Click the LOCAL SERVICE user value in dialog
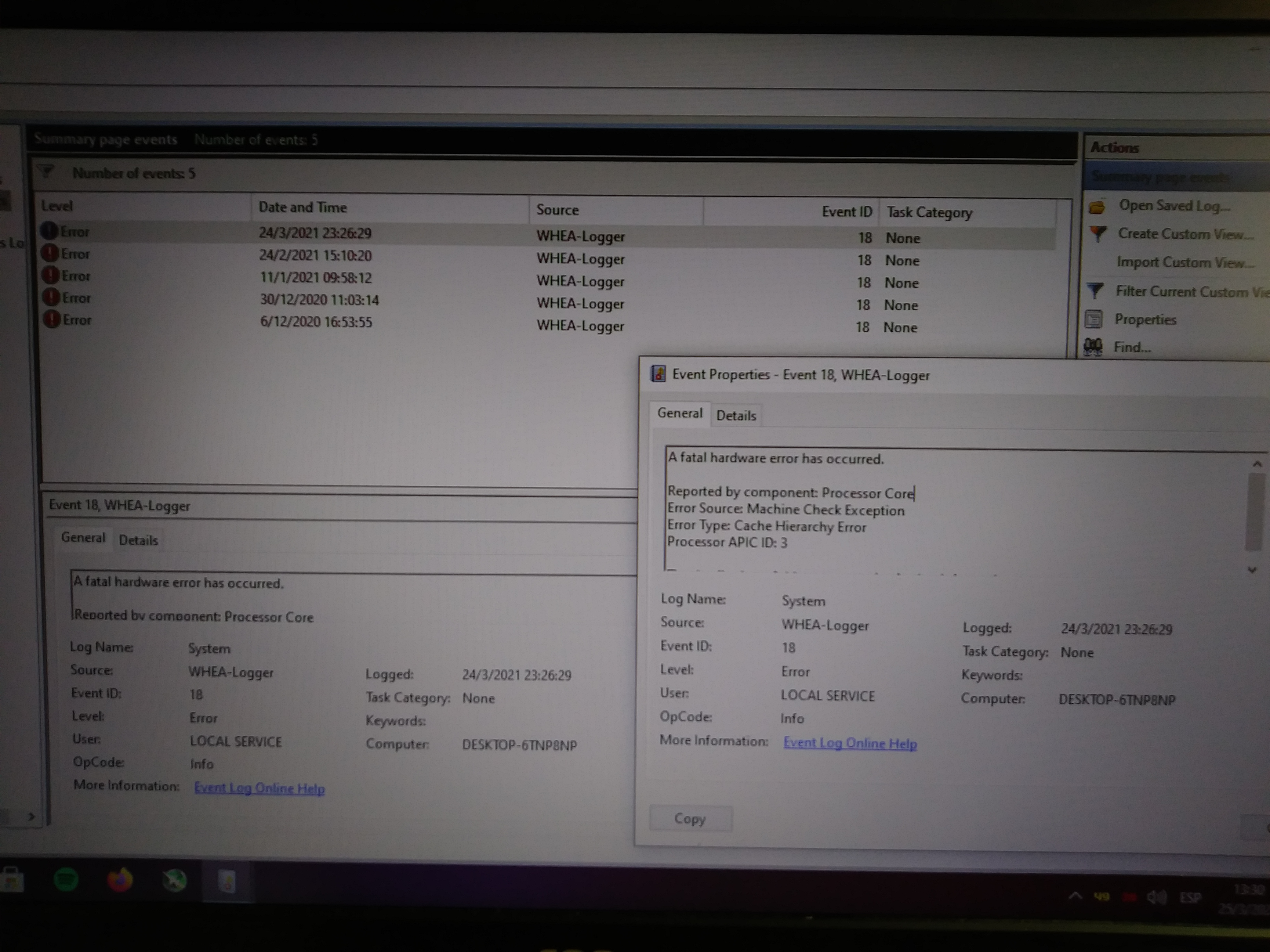The height and width of the screenshot is (952, 1270). (827, 695)
